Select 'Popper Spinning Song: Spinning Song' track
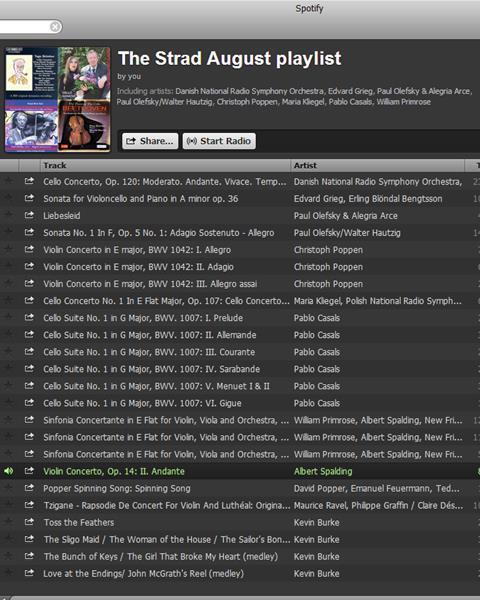The image size is (480, 600). click(116, 489)
